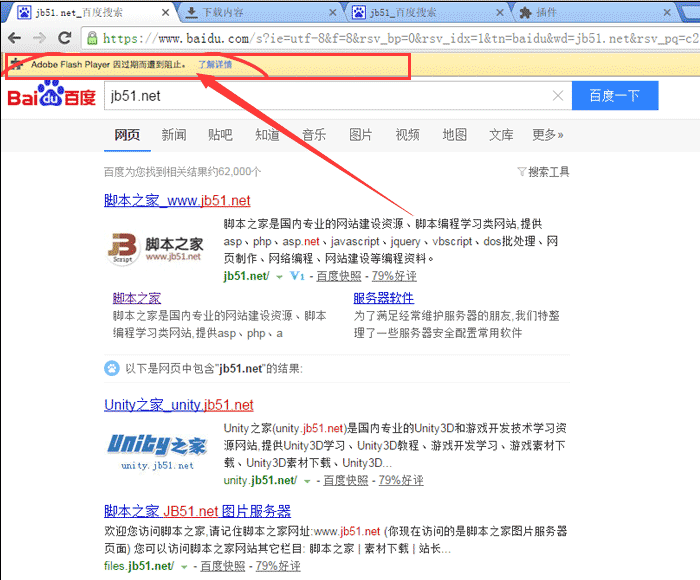Open 百度快照 for jb51.net/ result
Screen dimensions: 700x580
[339, 276]
